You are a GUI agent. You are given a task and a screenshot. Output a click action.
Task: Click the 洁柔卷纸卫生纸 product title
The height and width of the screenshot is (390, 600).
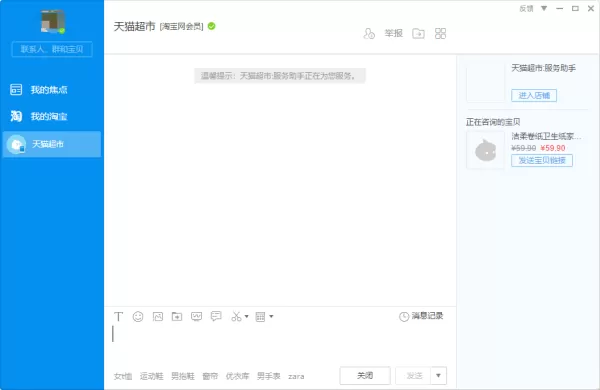pyautogui.click(x=546, y=136)
